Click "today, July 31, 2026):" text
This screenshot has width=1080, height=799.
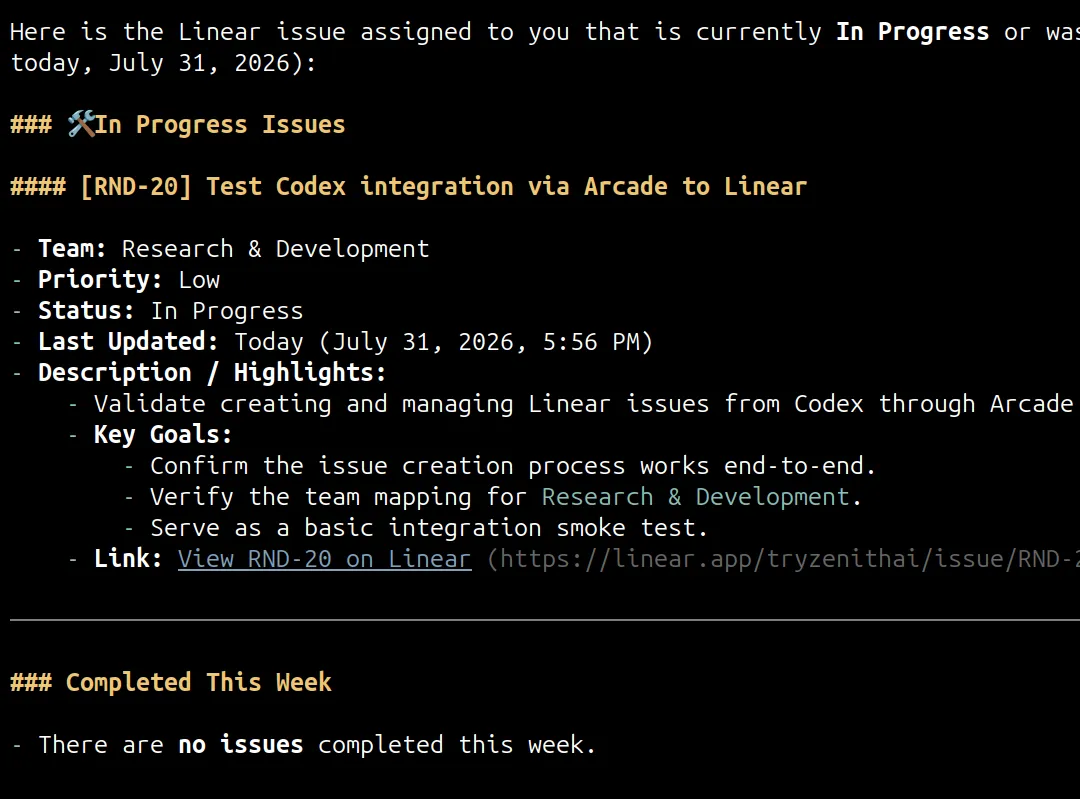163,63
